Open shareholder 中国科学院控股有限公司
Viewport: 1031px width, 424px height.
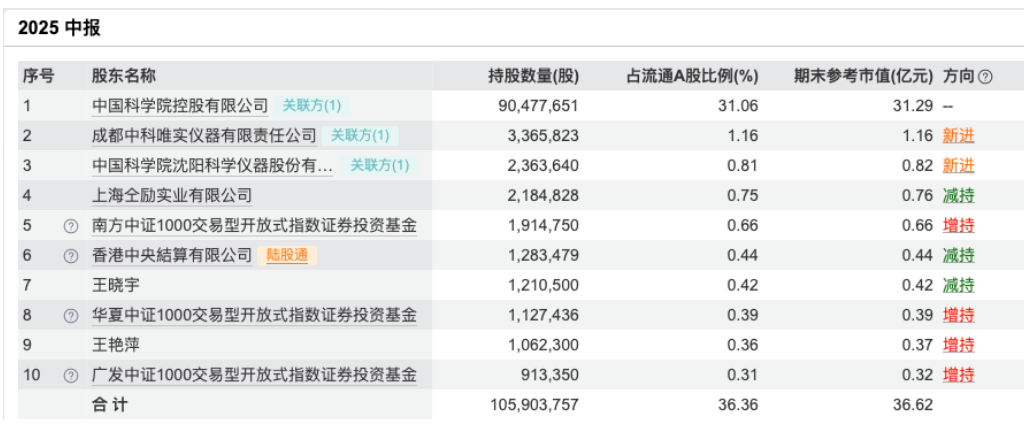180,105
